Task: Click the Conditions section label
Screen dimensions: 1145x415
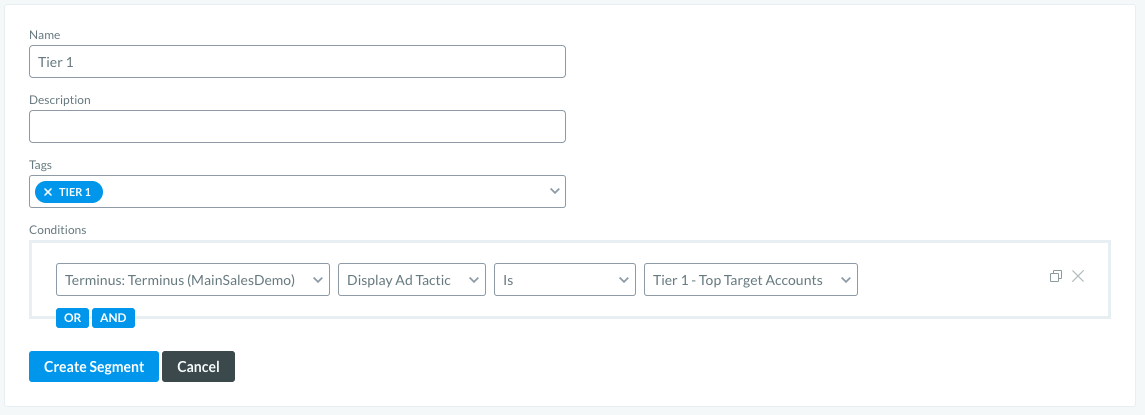Action: click(x=58, y=229)
